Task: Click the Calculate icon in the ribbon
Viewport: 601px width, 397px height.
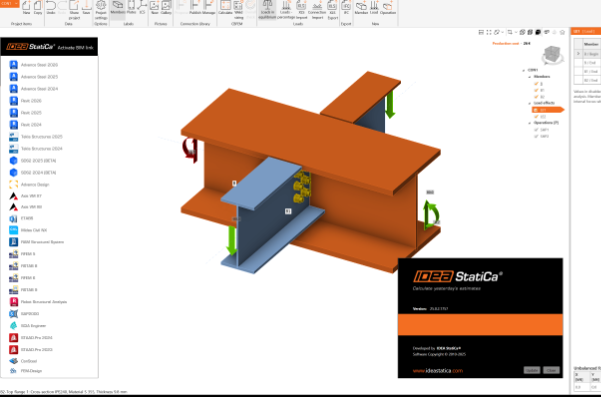Action: (x=225, y=8)
